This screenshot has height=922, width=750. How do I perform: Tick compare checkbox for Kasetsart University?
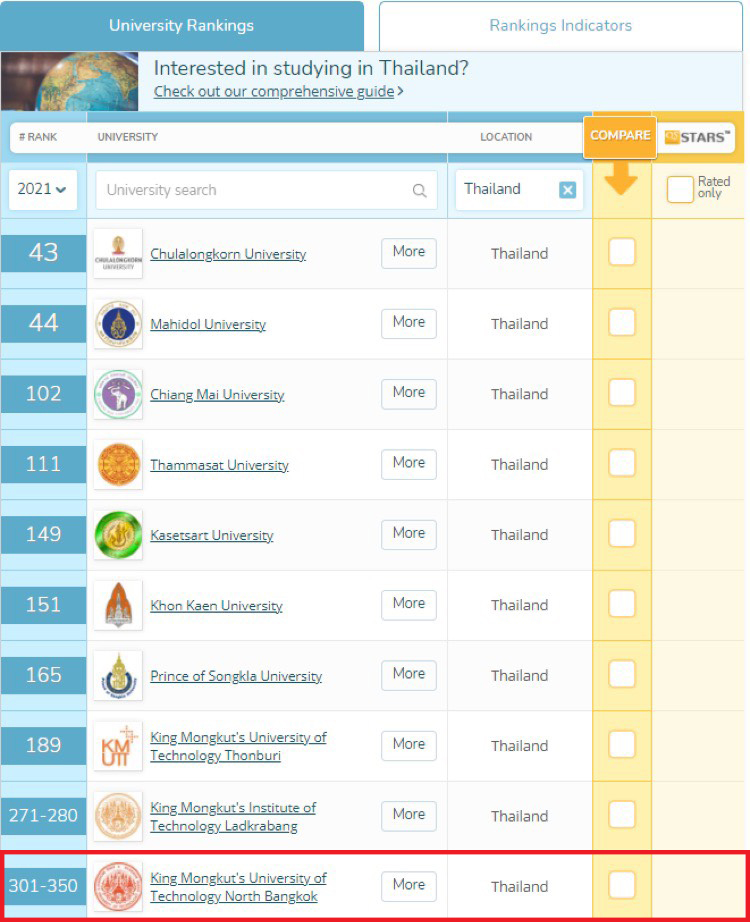pos(622,533)
